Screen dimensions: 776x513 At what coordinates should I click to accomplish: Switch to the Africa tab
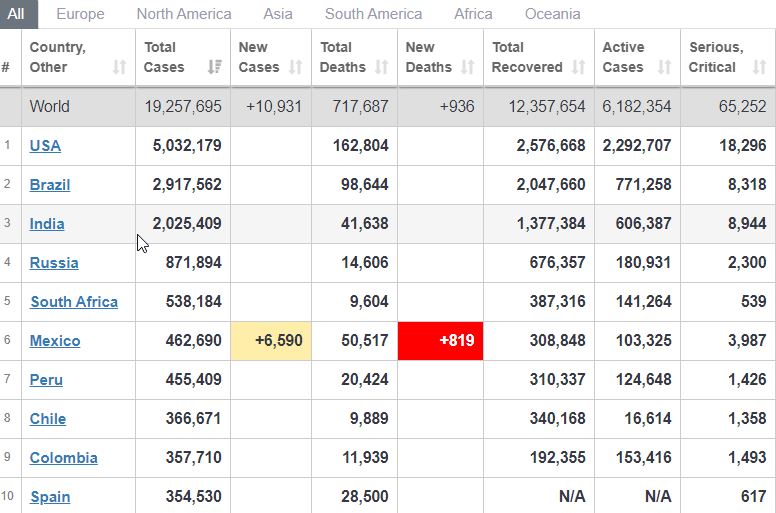473,14
